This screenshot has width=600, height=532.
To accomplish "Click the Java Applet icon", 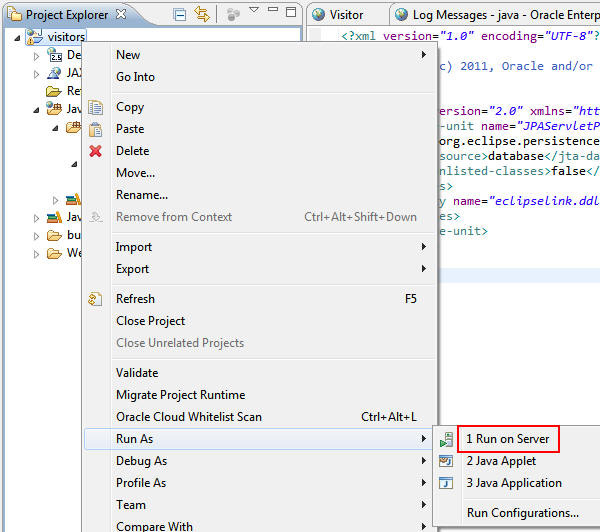I will click(x=446, y=461).
